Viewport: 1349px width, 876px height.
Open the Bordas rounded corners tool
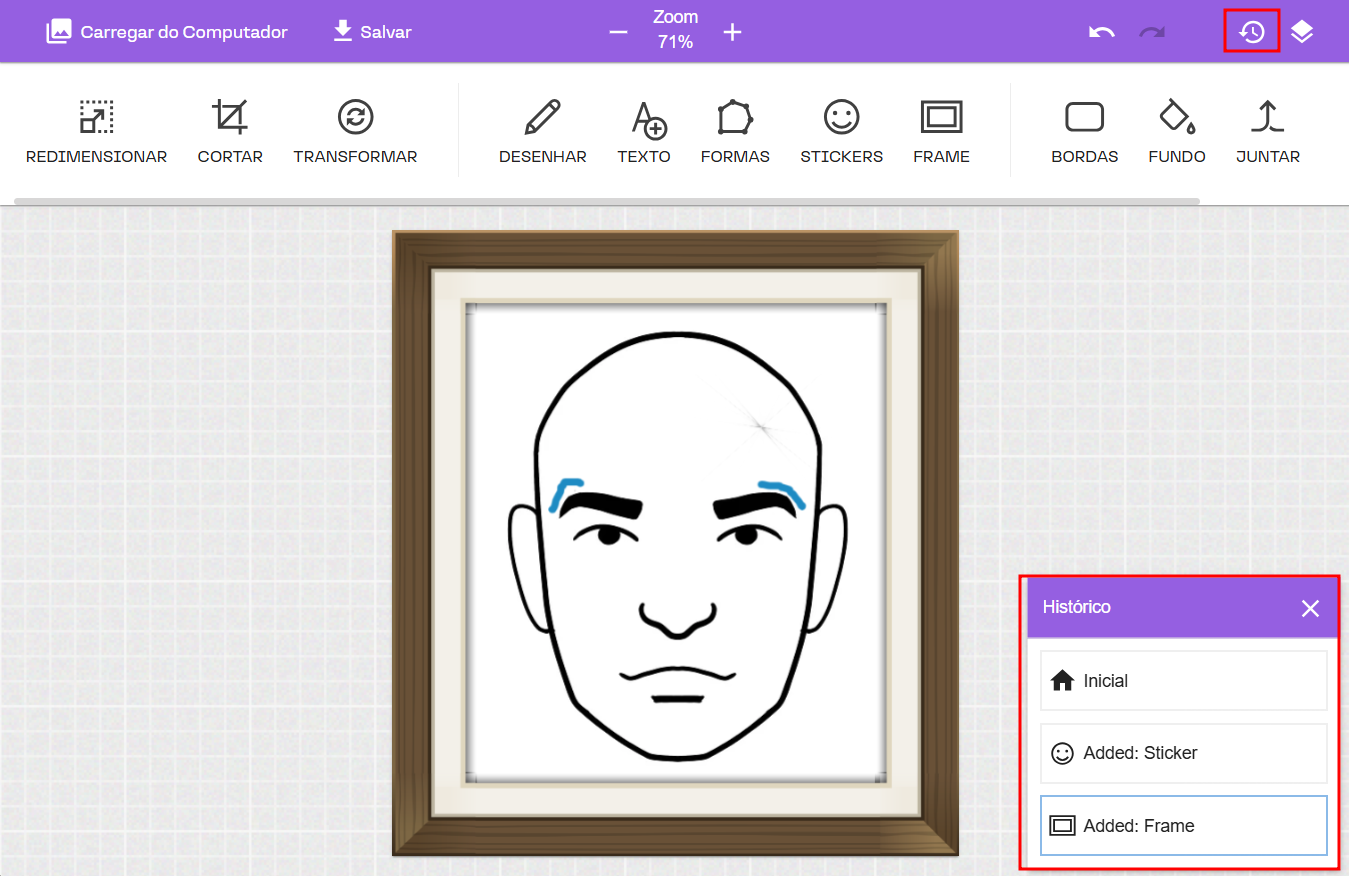pos(1084,131)
